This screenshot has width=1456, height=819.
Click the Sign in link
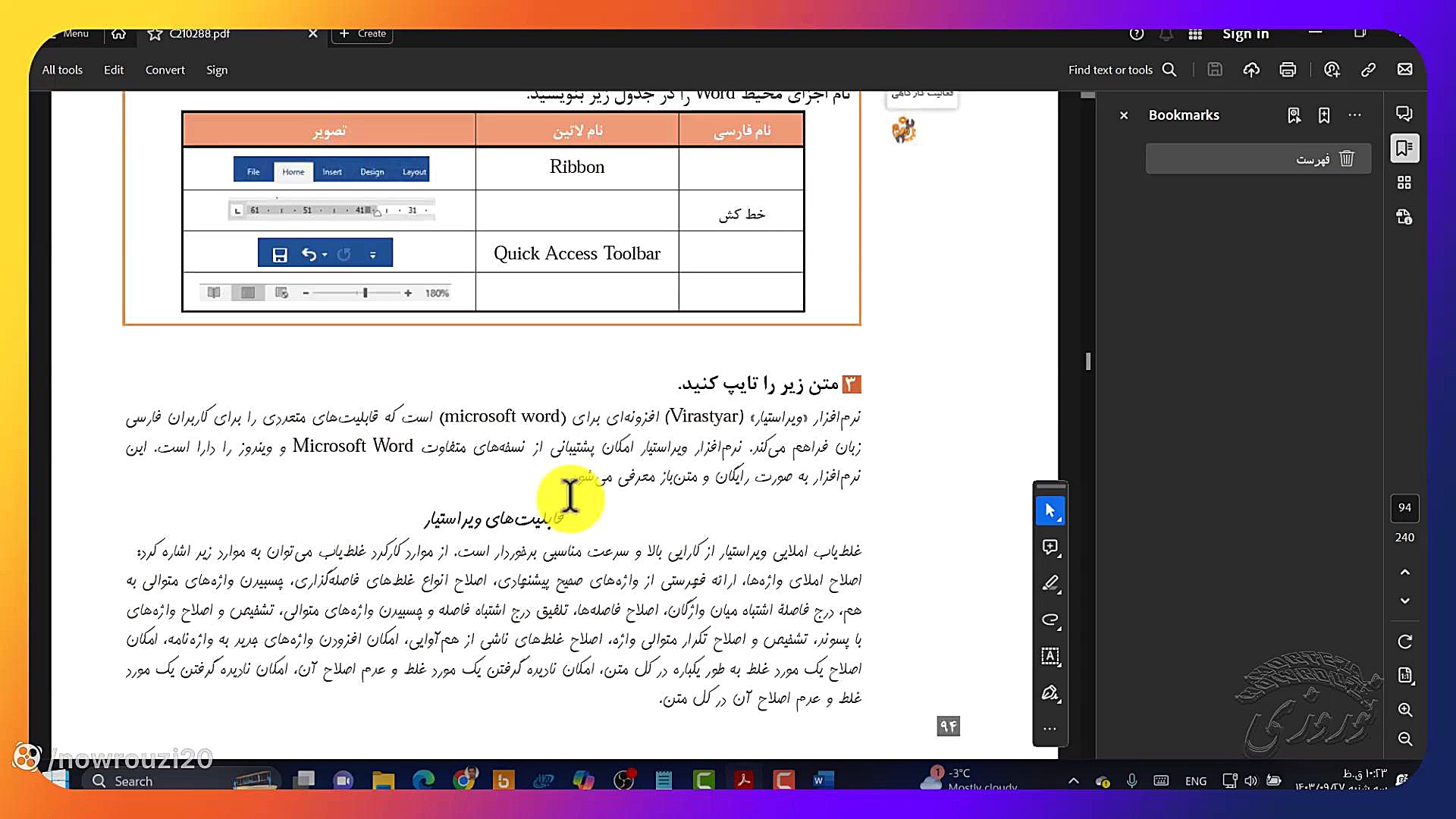tap(1245, 34)
